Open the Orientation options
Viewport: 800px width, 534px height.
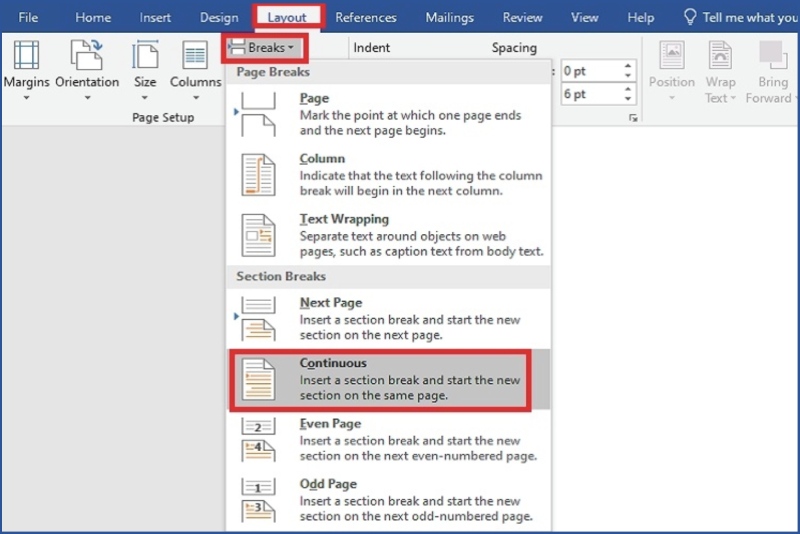(87, 56)
